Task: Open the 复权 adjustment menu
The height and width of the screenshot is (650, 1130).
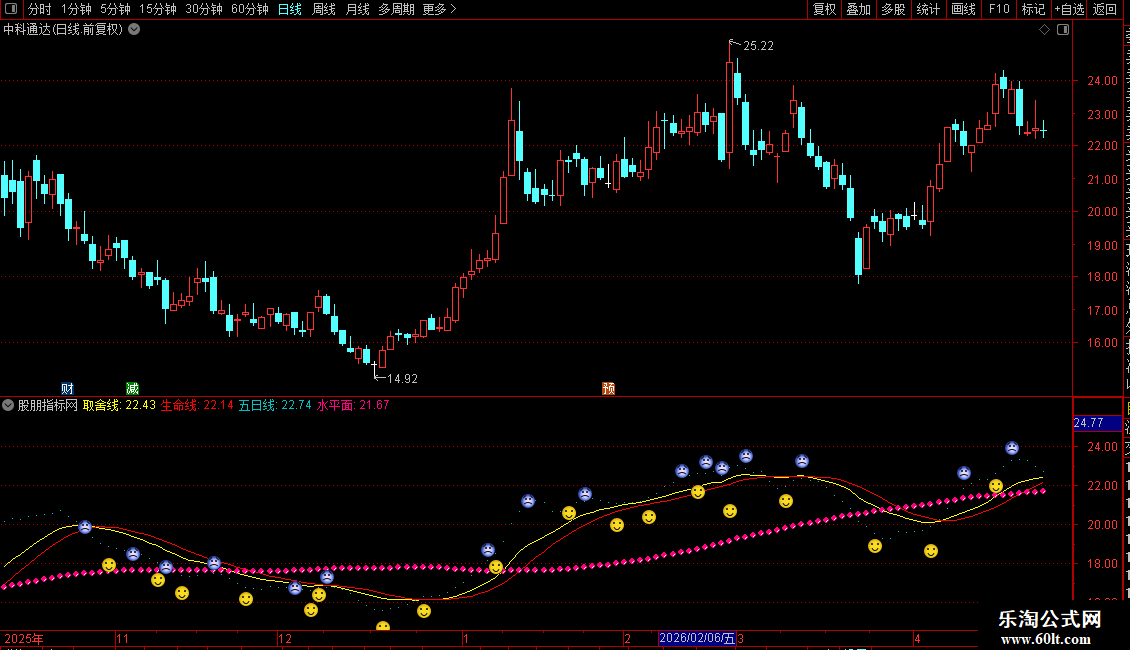Action: 824,9
